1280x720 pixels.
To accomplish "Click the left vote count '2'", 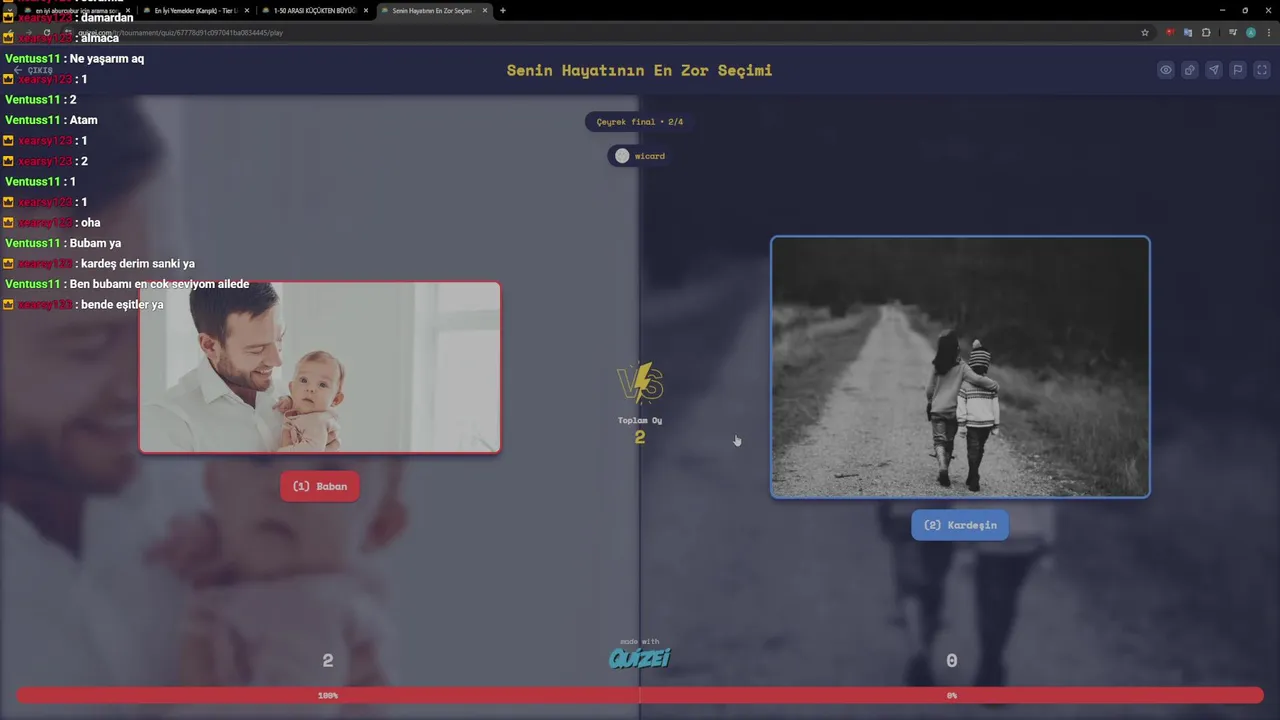I will pyautogui.click(x=328, y=661).
